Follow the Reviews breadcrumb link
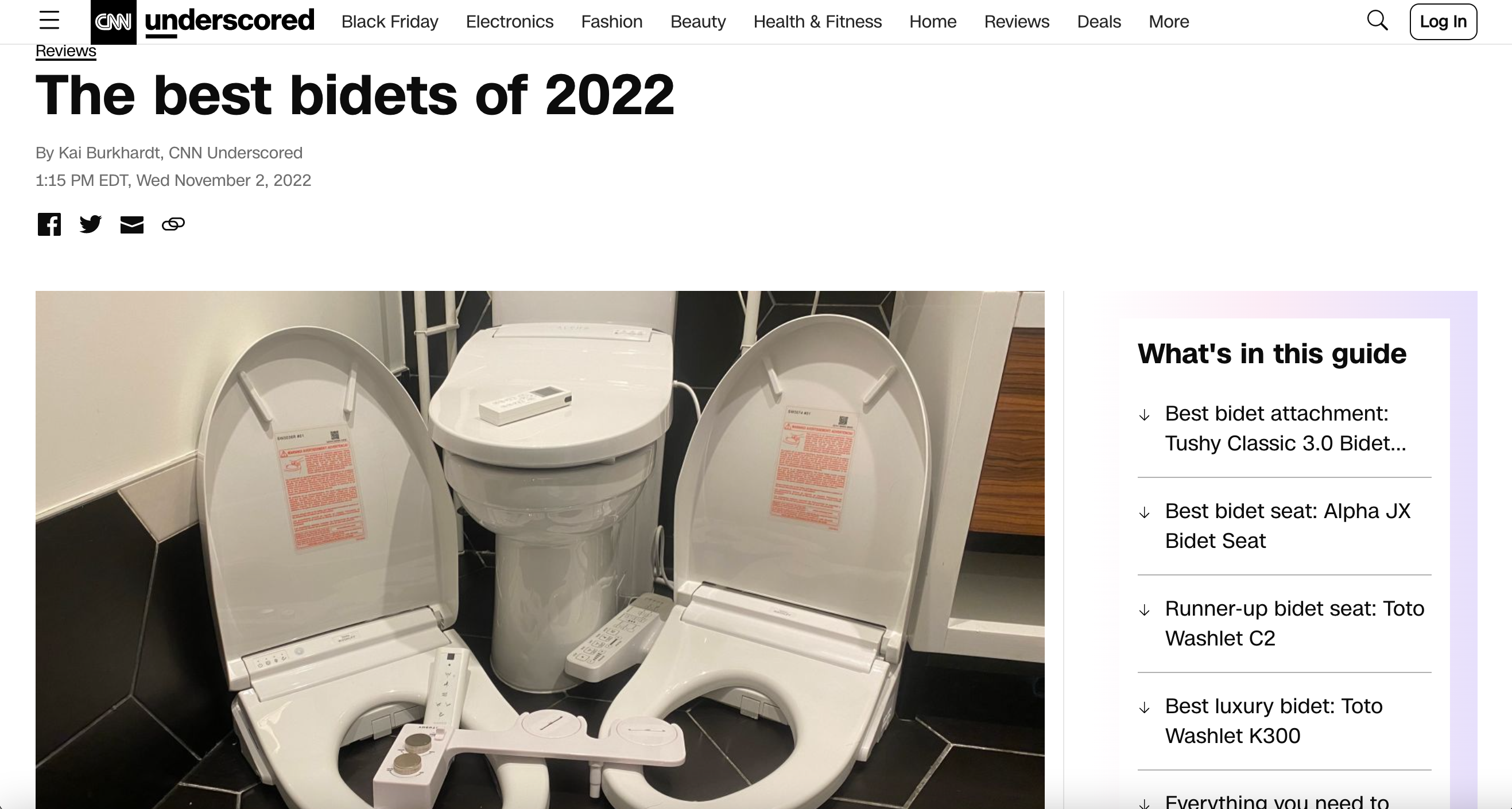The image size is (1512, 809). point(66,51)
